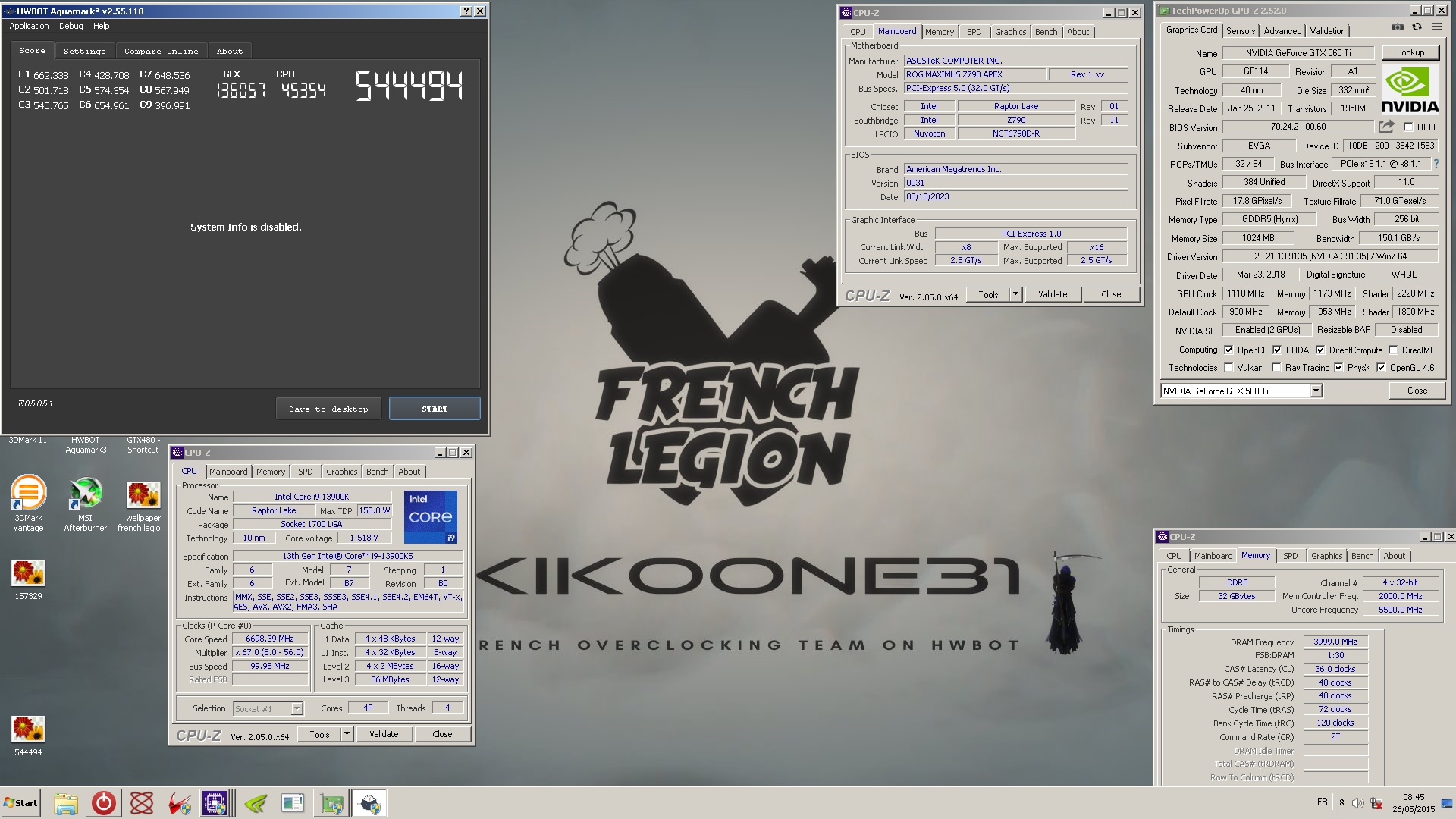Show hidden system tray icons
Screen dimensions: 1456x819
click(1341, 802)
